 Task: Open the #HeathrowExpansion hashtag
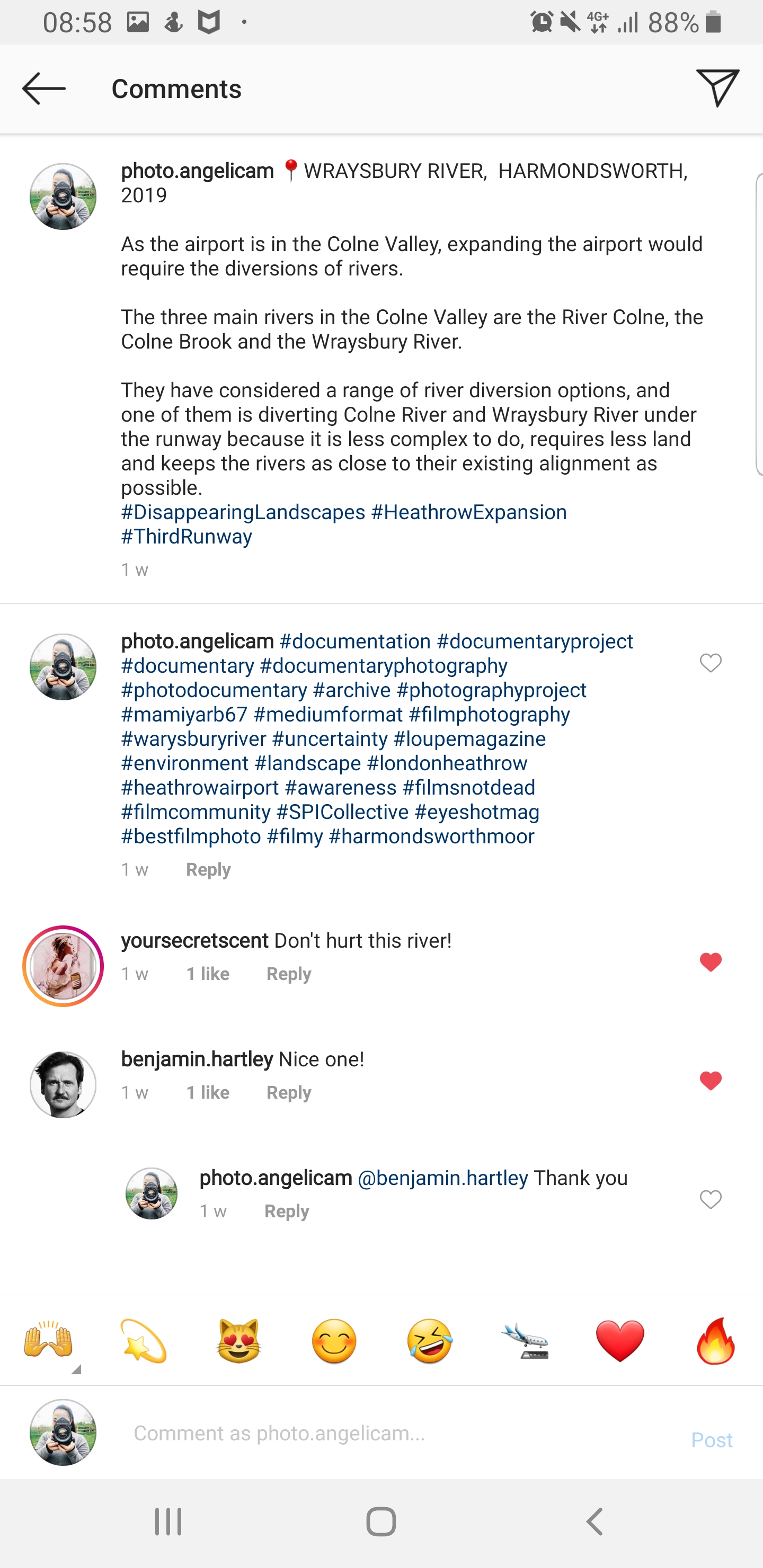pos(469,512)
